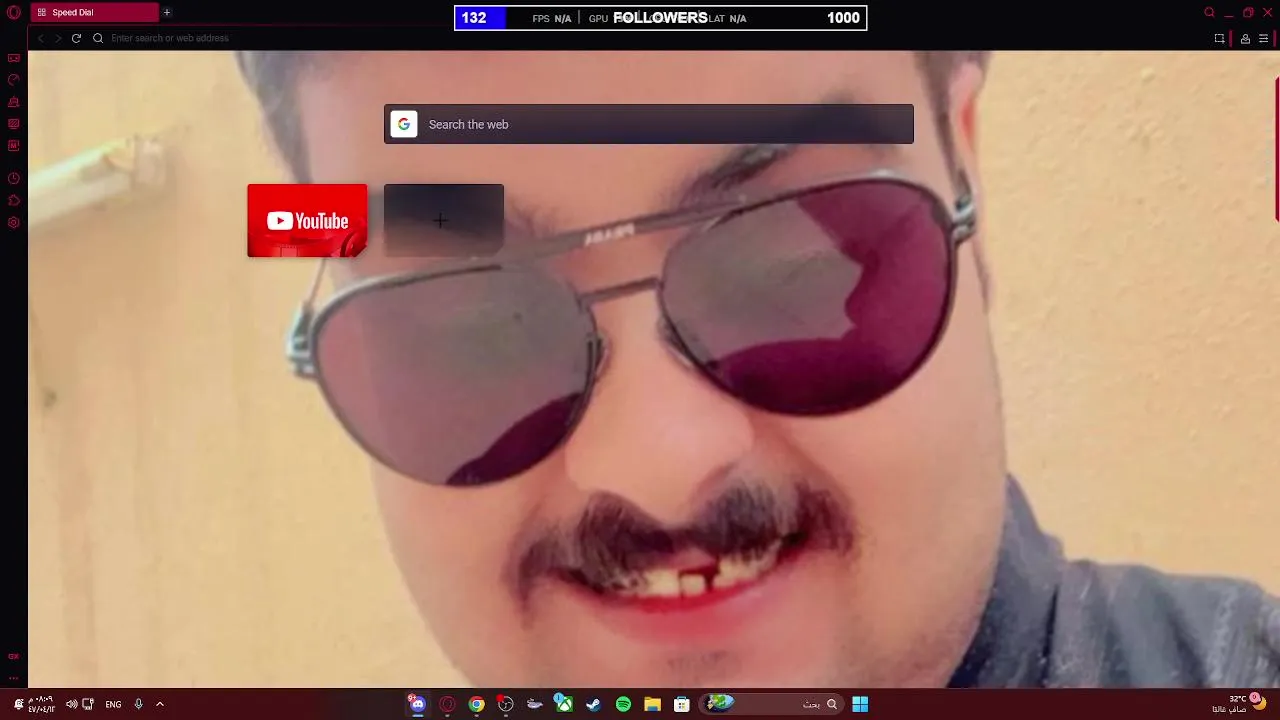Open GX Control speedometer icon in sidebar
The width and height of the screenshot is (1280, 720).
coord(14,80)
